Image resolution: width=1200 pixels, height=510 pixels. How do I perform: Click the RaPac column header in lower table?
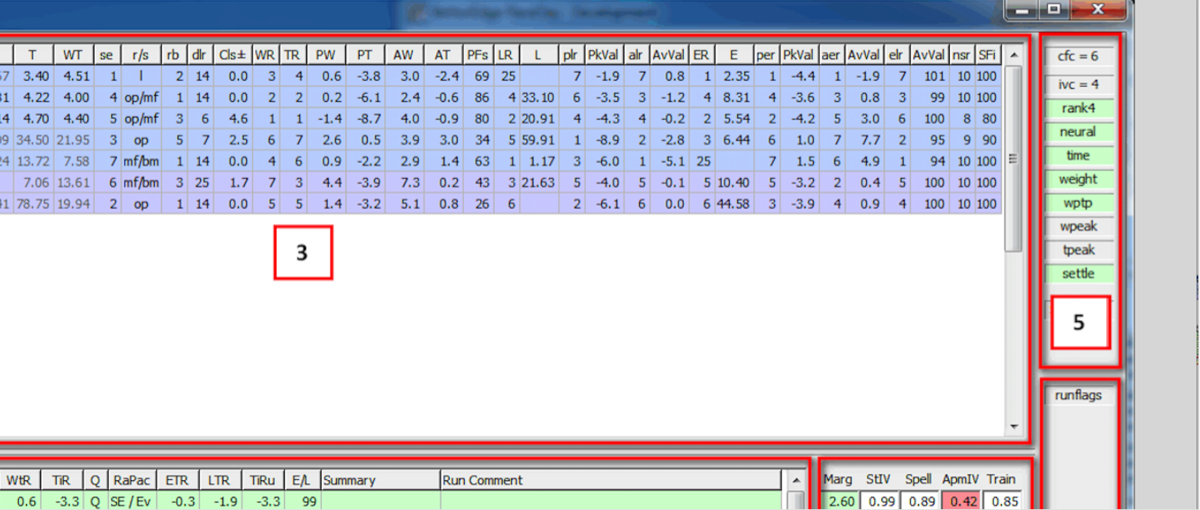pos(131,480)
